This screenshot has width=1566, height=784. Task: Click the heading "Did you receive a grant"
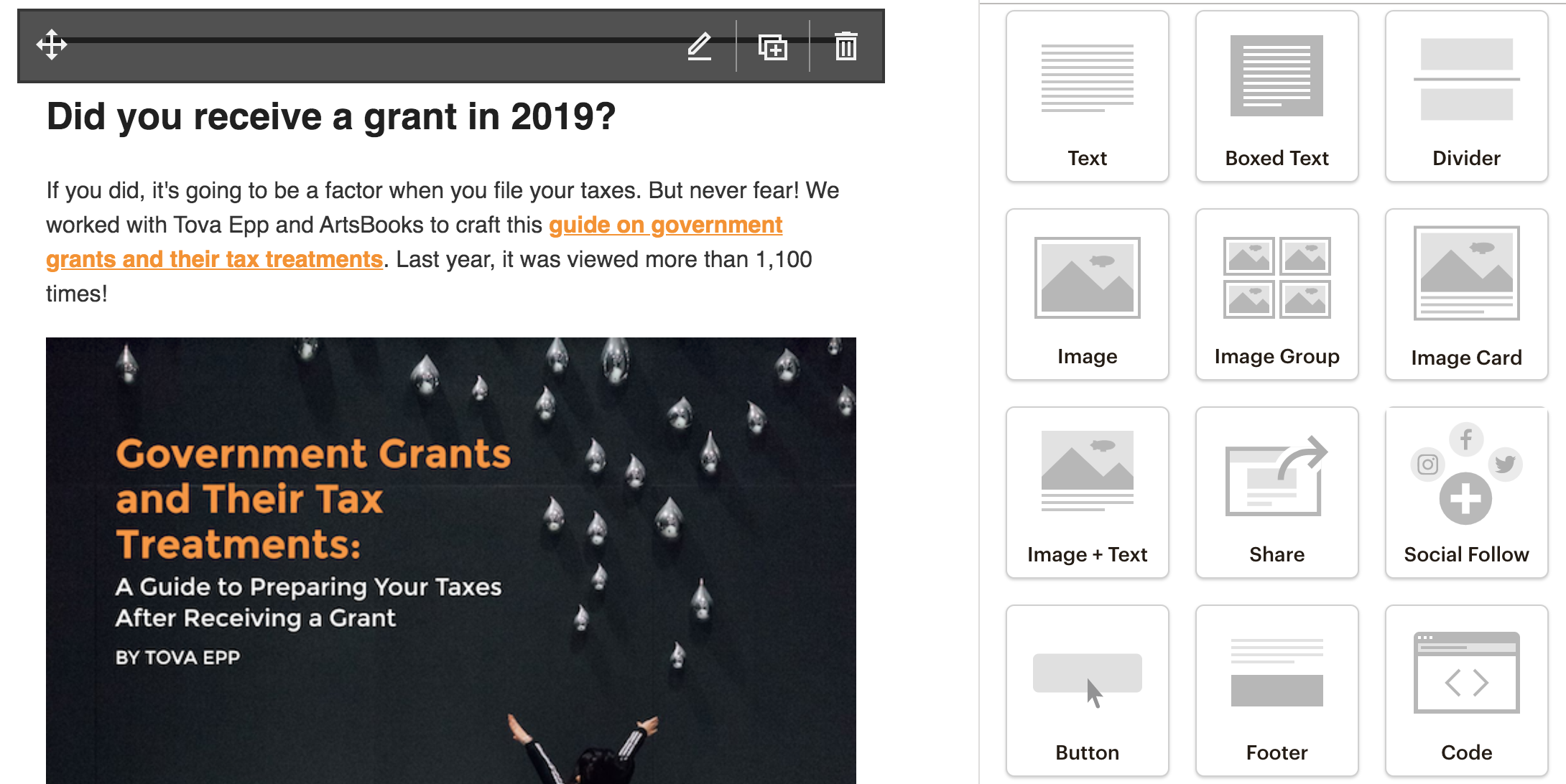tap(330, 117)
